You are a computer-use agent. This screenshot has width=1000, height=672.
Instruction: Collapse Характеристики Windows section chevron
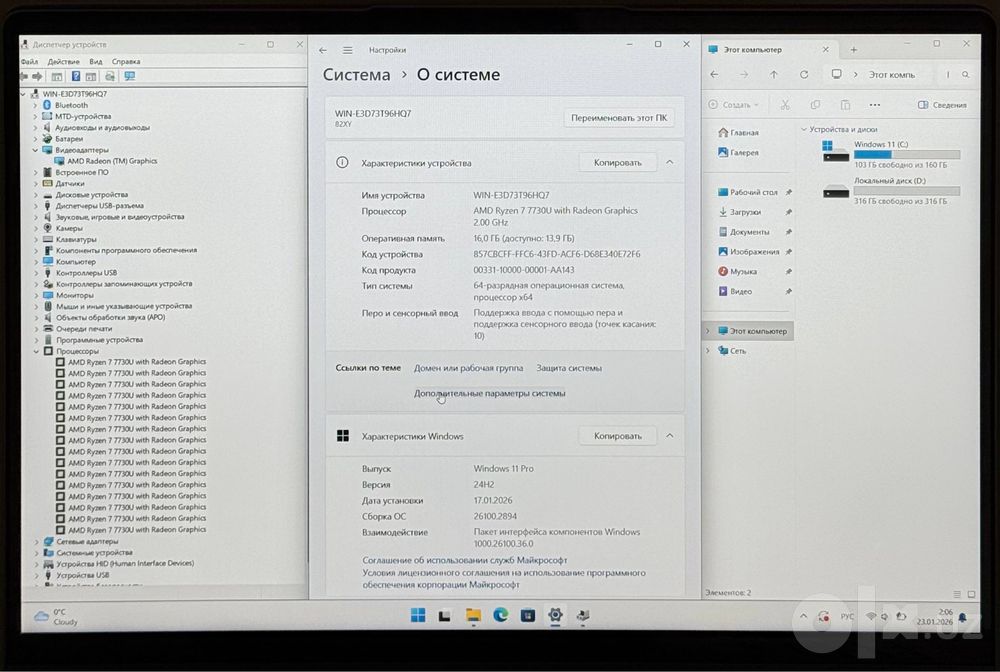coord(670,436)
